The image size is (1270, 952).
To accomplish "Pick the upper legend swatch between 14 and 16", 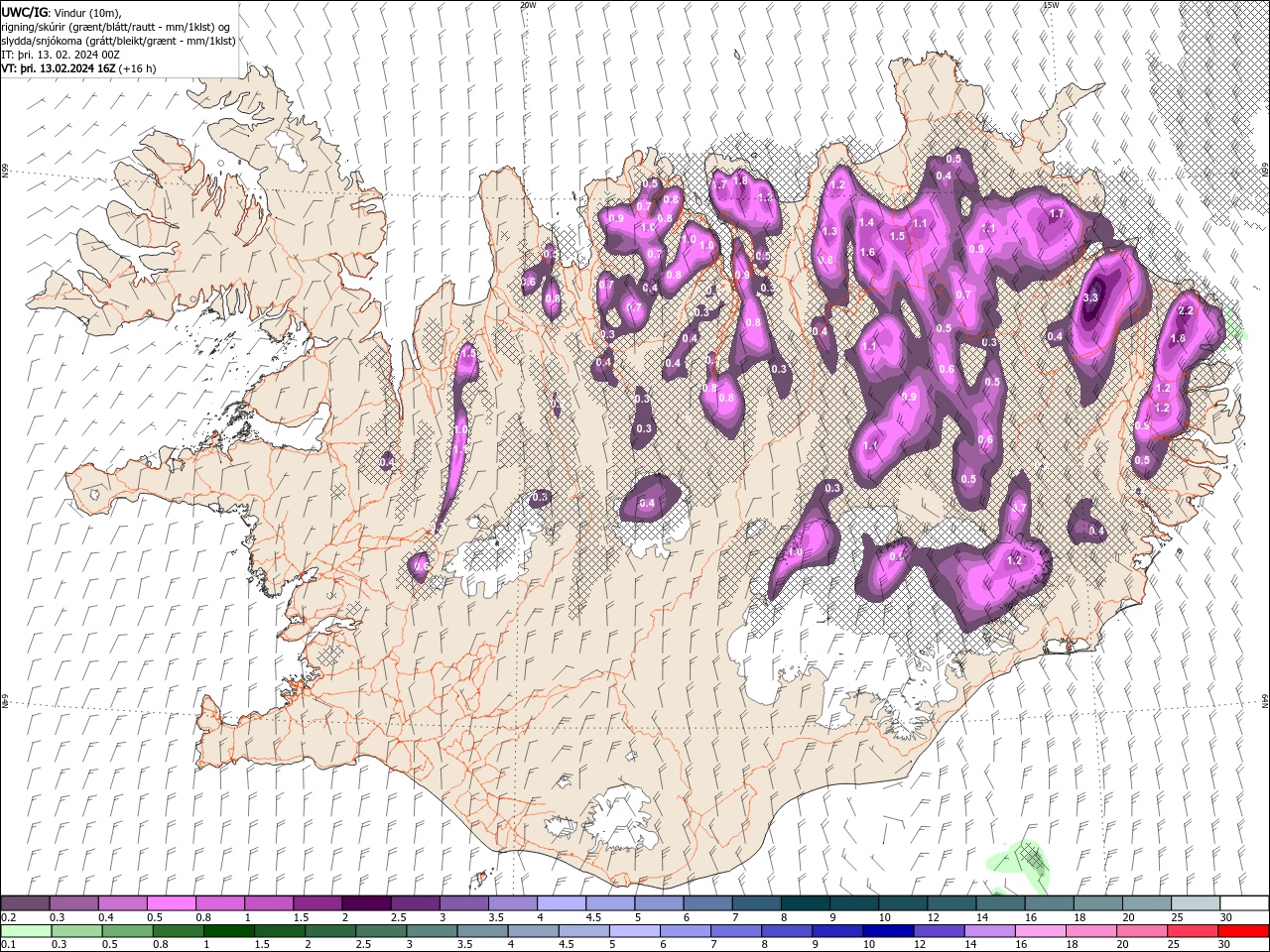I will click(x=1001, y=902).
